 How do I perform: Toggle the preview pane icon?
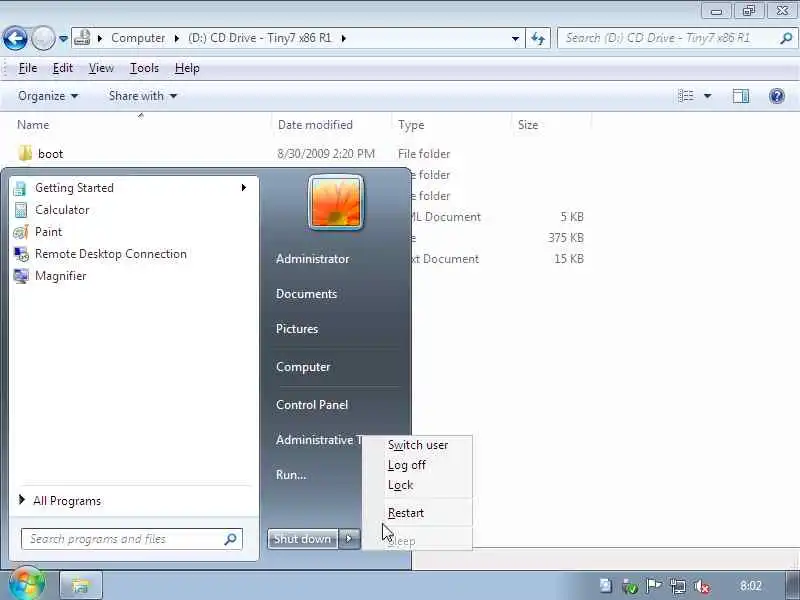(741, 96)
